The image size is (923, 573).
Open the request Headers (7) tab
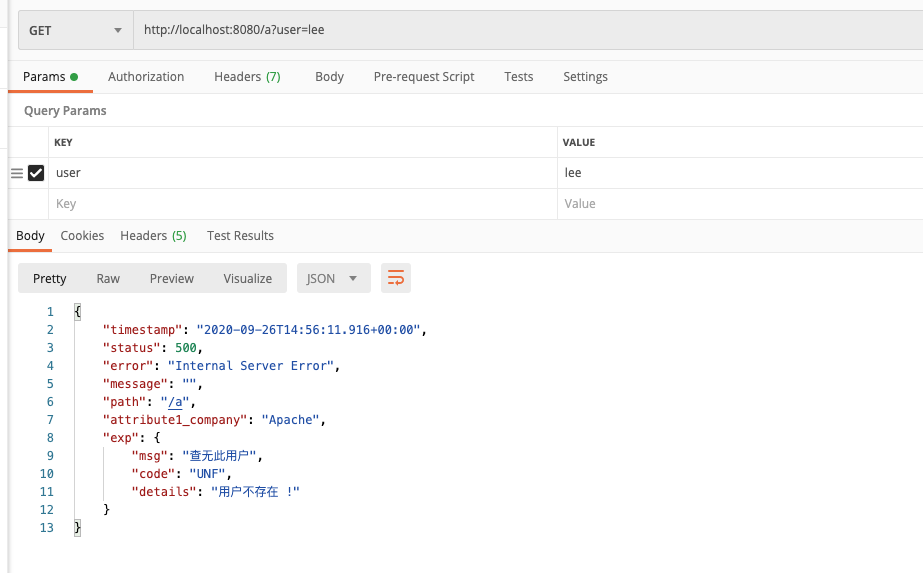tap(247, 77)
